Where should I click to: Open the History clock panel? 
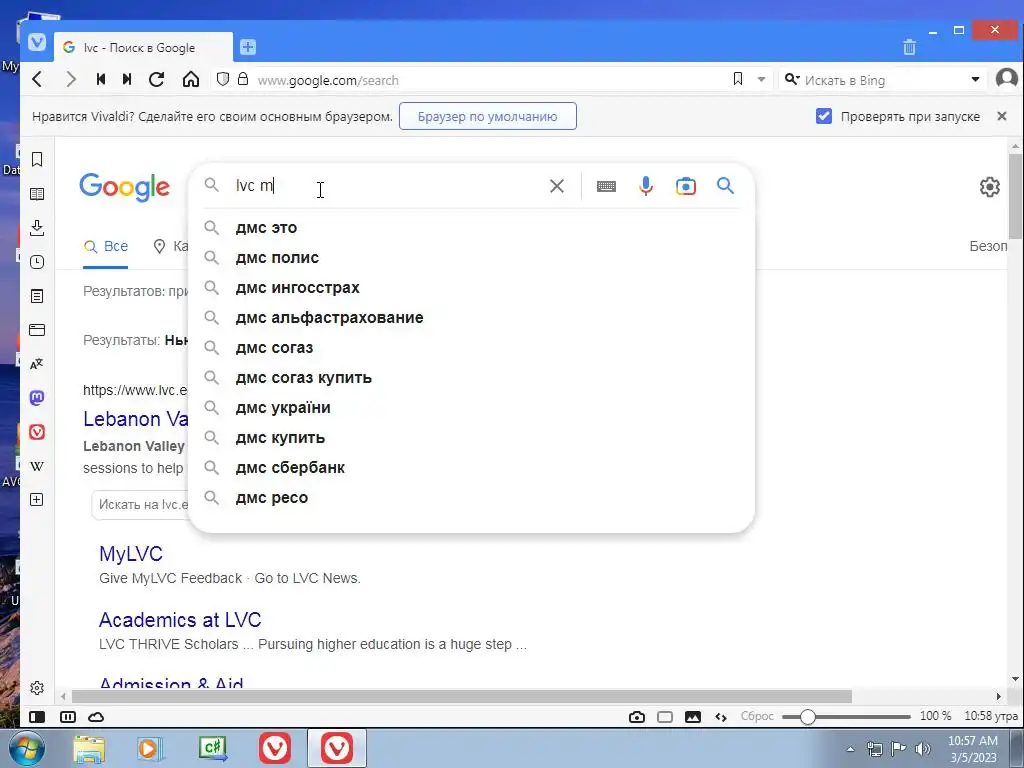pyautogui.click(x=37, y=262)
